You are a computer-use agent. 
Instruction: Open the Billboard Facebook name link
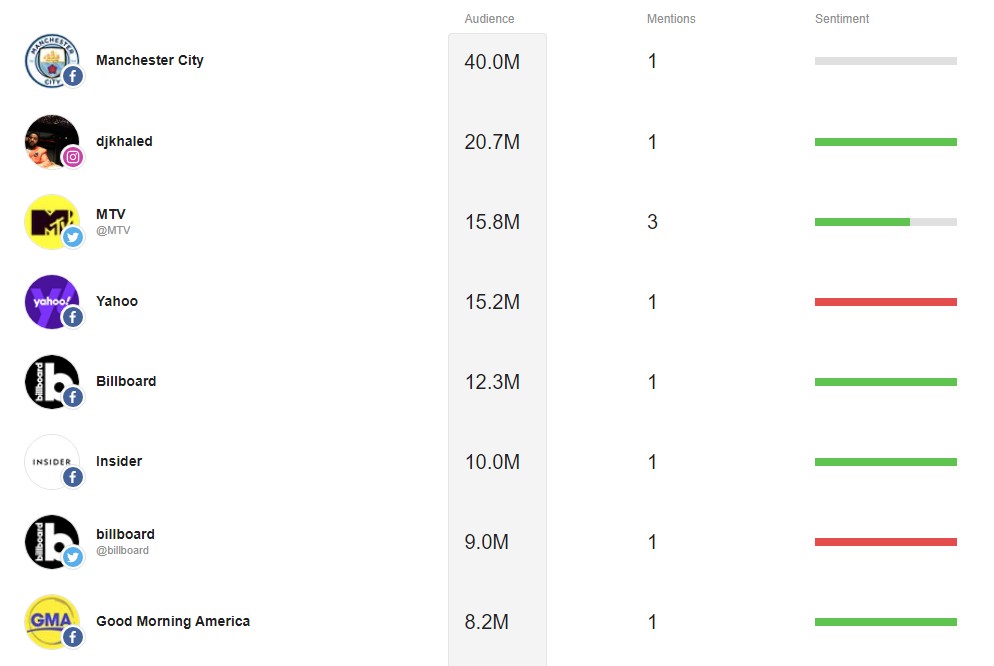click(x=126, y=381)
